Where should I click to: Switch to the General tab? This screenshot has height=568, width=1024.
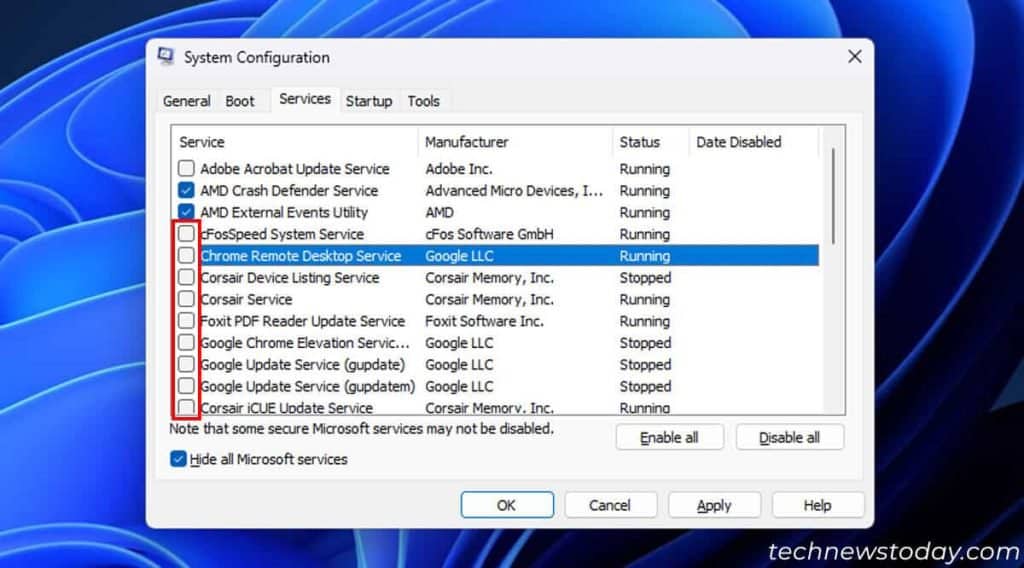coord(187,101)
